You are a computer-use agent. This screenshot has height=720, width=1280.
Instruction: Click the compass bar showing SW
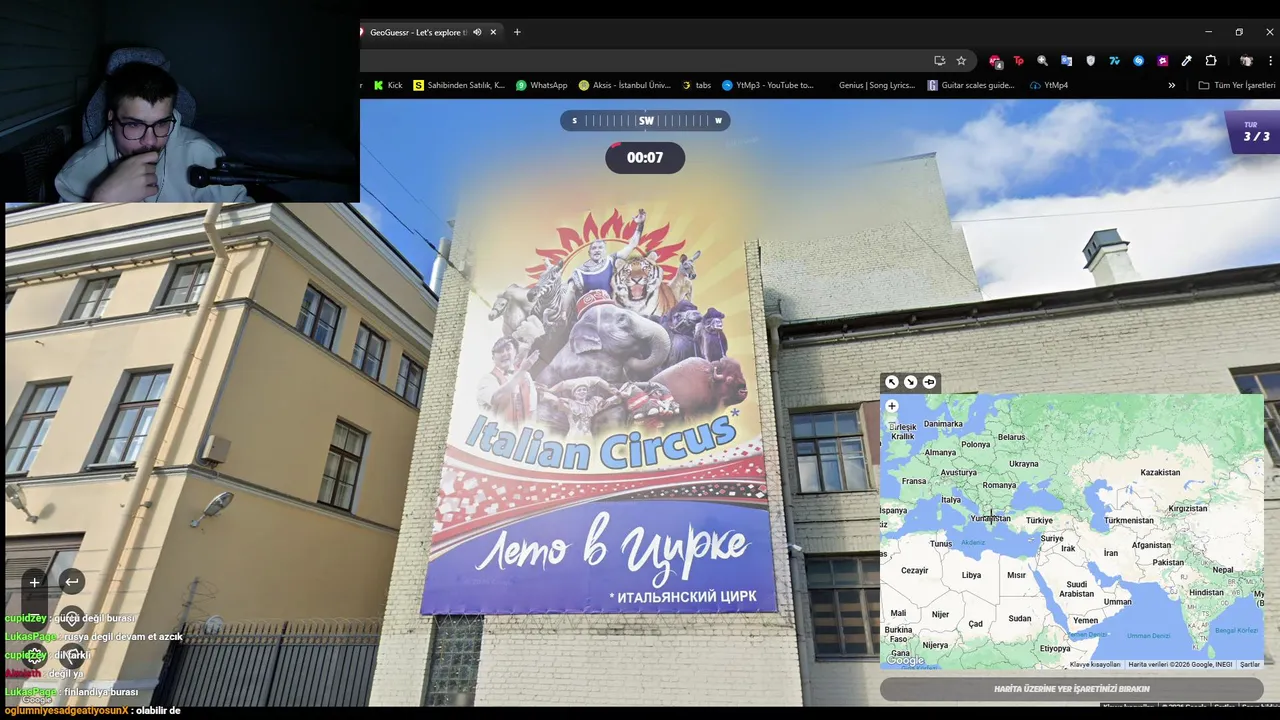coord(645,121)
